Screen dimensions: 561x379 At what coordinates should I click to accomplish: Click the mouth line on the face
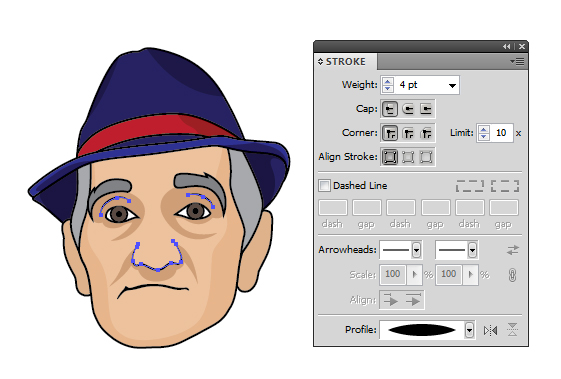tap(154, 287)
